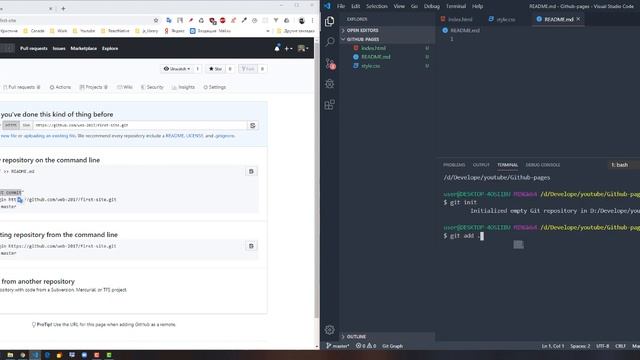Viewport: 640px width, 360px height.
Task: Switch to the DEBUG CONSOLE panel tab
Action: (542, 165)
